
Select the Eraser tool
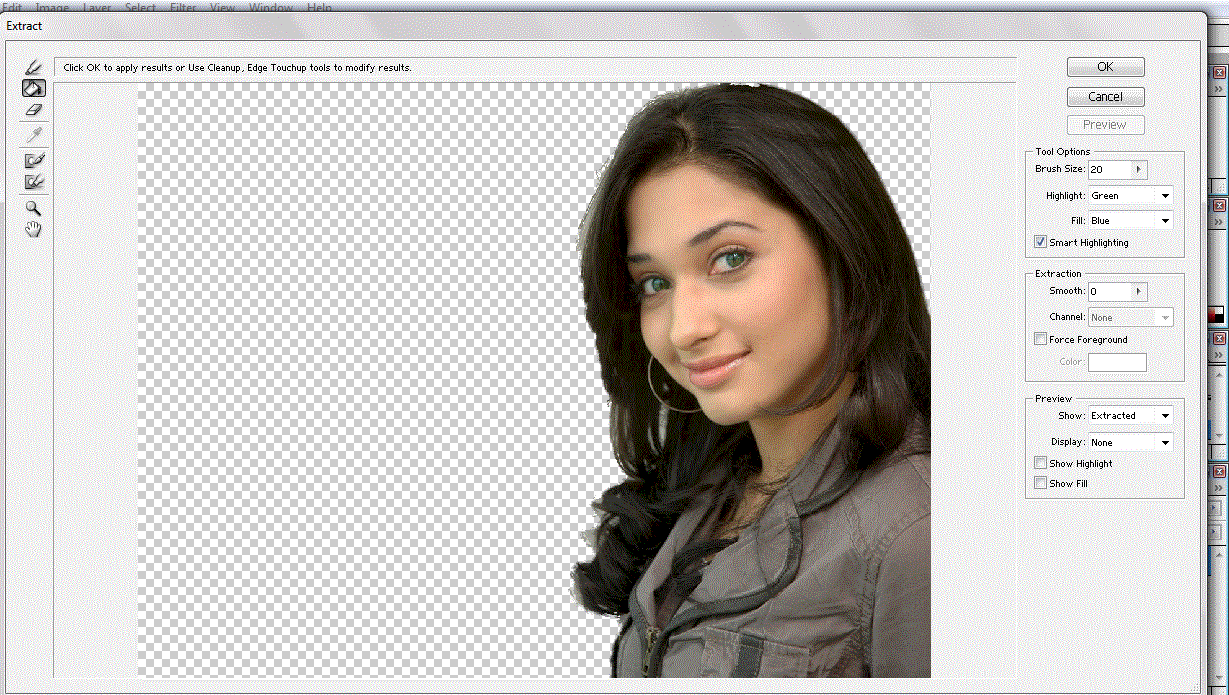(34, 110)
